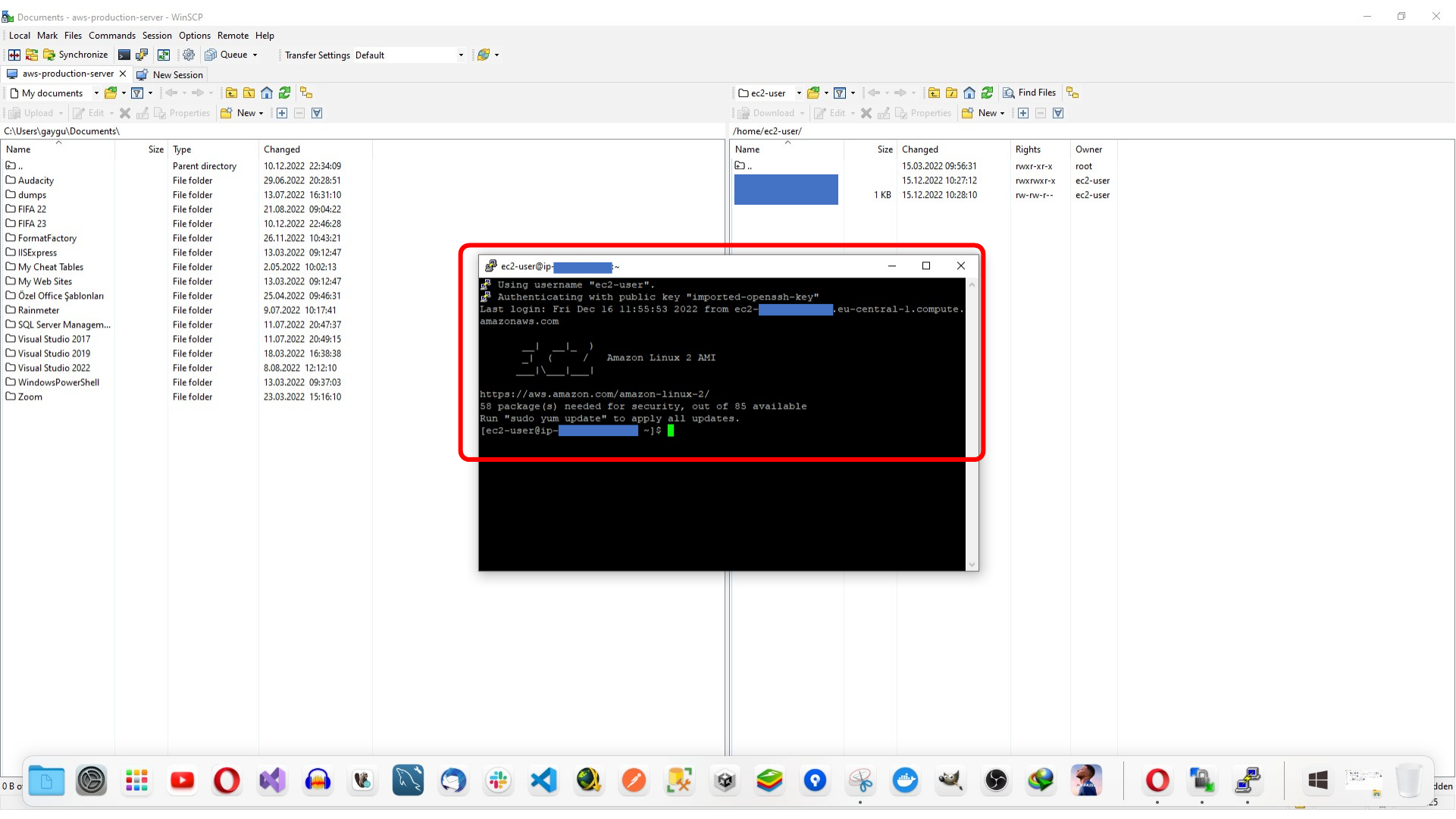Viewport: 1456px width, 819px height.
Task: Refresh the remote directory panel
Action: (988, 93)
